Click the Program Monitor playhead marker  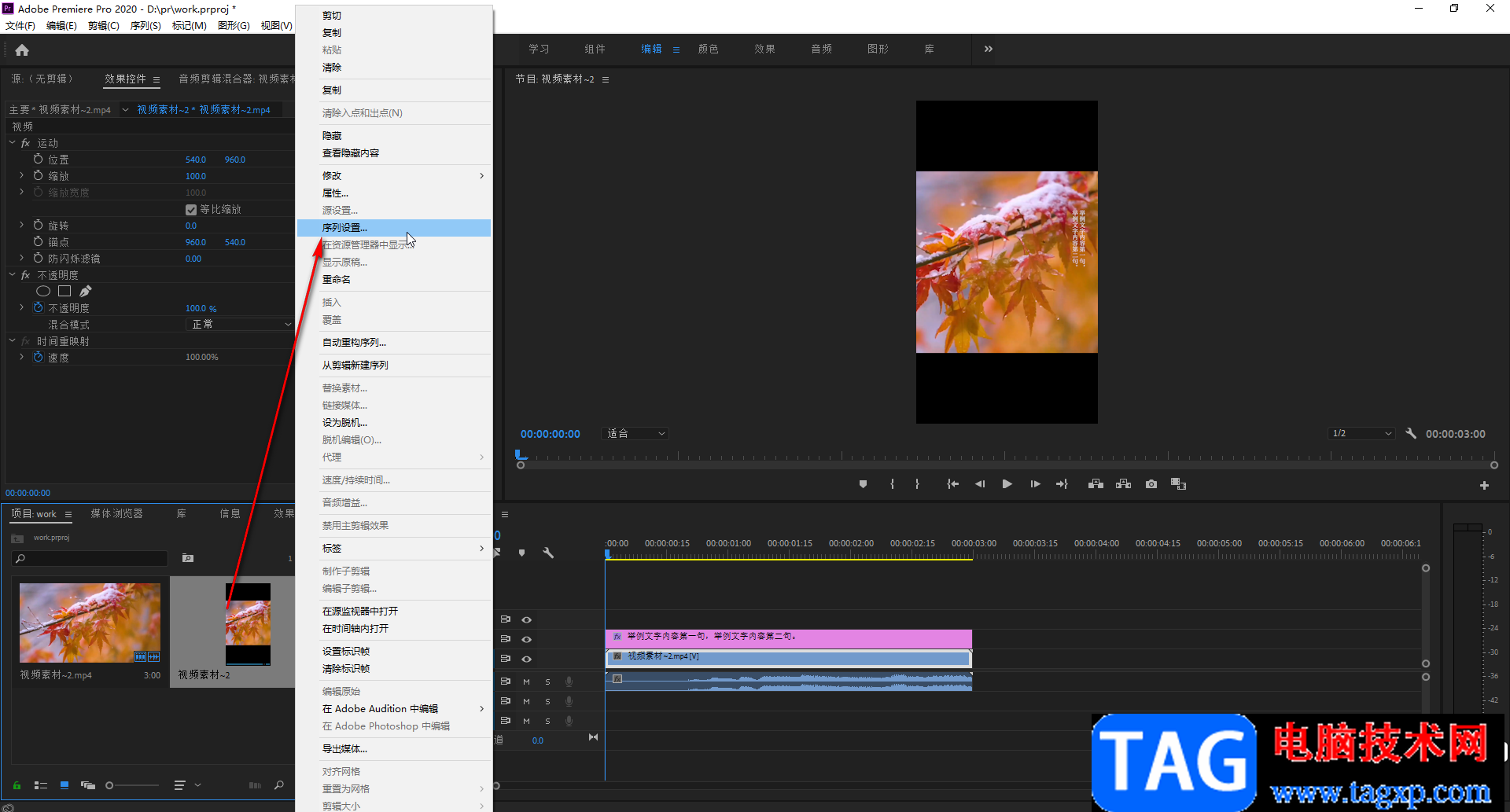520,455
